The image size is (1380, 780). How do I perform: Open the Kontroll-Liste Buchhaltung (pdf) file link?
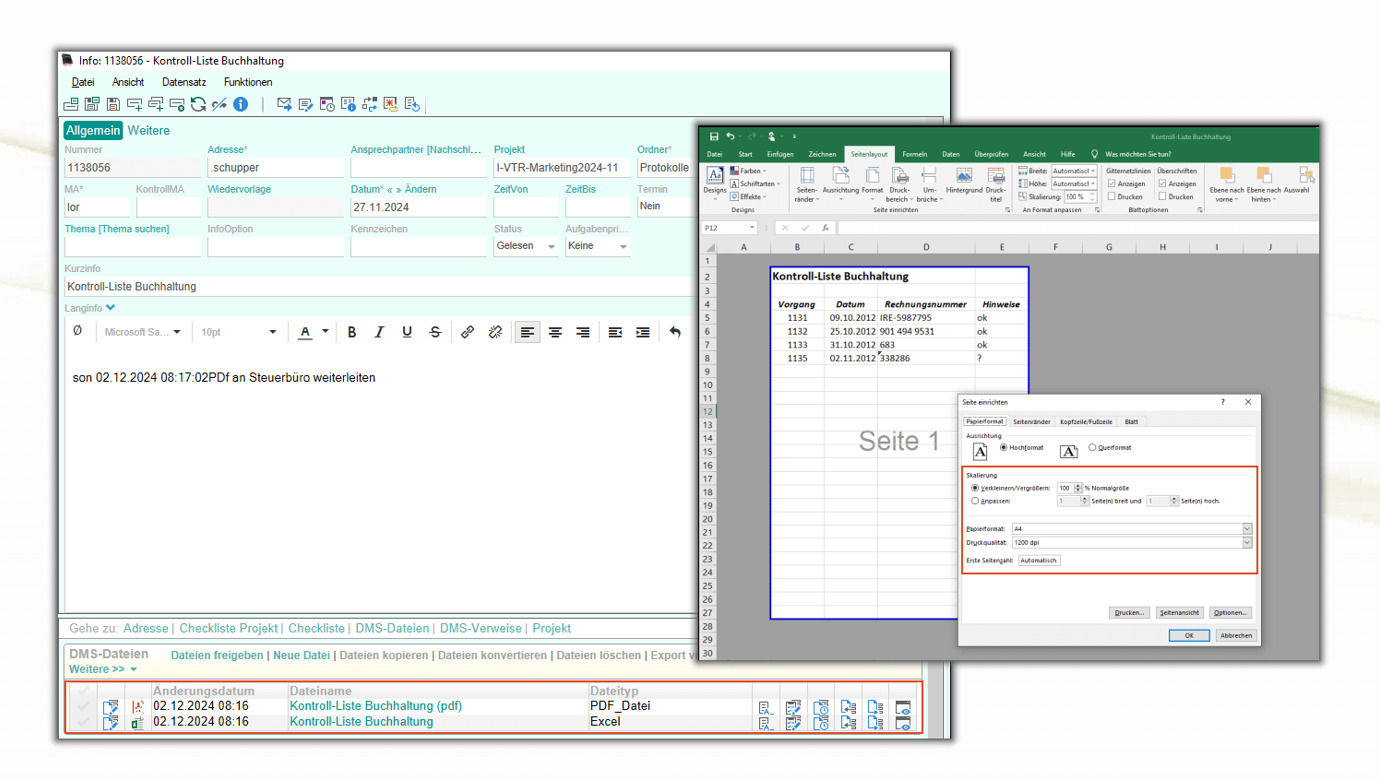[x=375, y=706]
